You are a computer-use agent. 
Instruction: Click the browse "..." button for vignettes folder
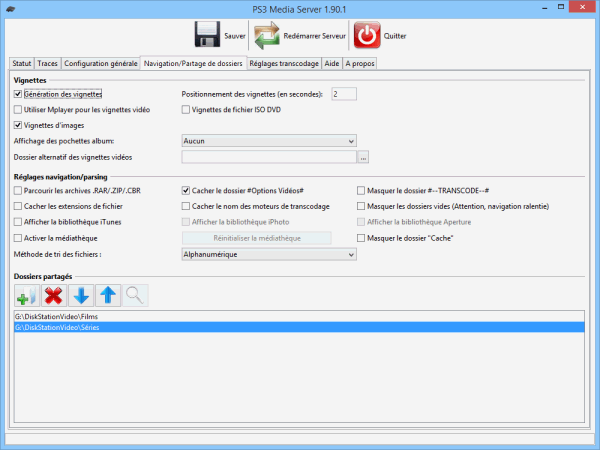coord(364,157)
